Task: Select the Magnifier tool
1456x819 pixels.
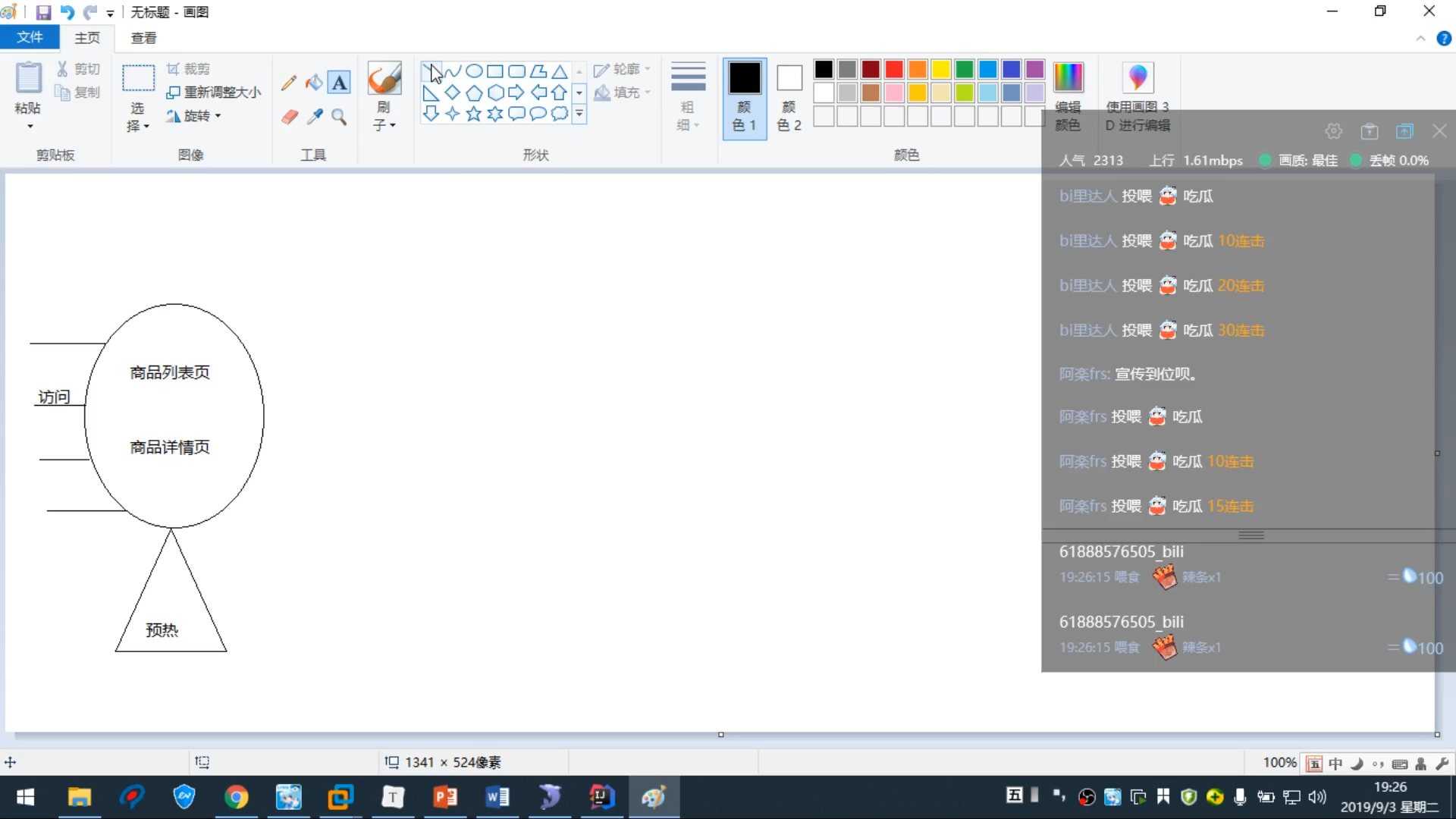Action: 340,117
